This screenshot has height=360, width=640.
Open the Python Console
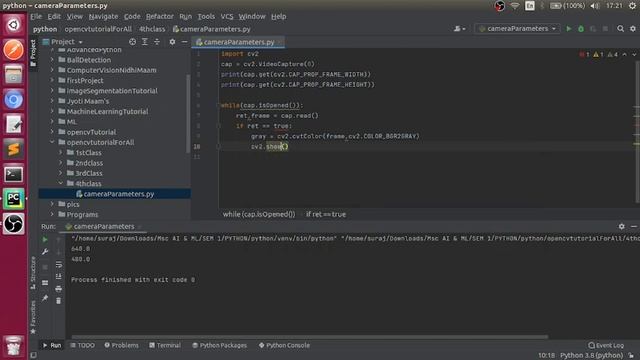click(x=284, y=345)
